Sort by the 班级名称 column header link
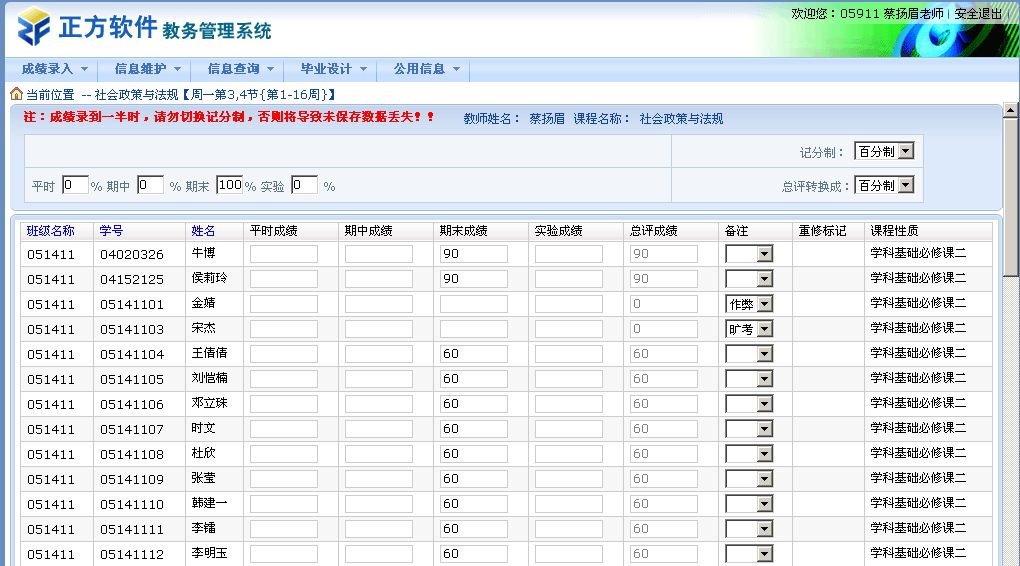 coord(51,230)
